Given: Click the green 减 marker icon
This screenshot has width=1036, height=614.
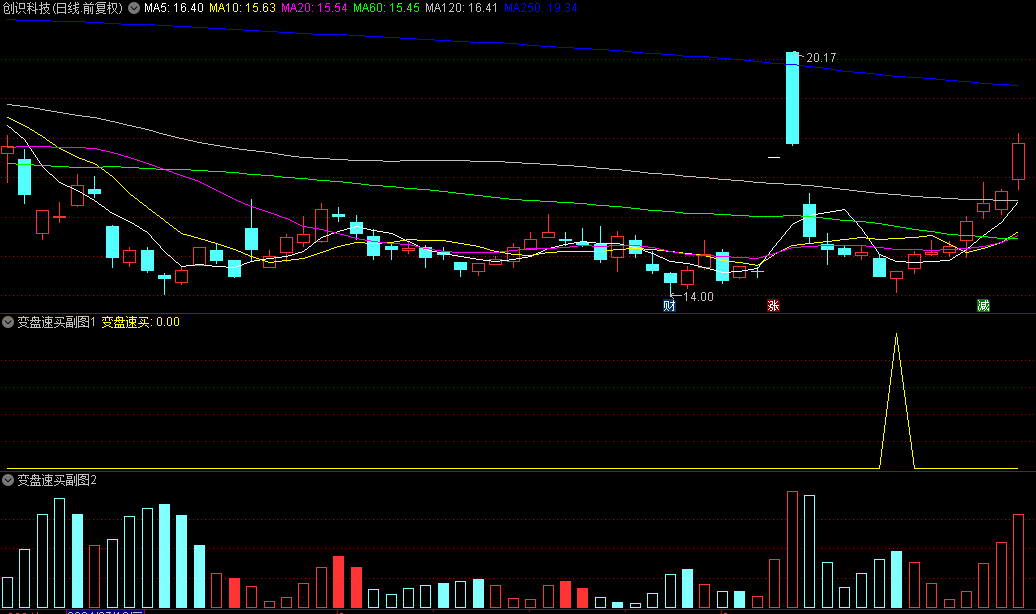Looking at the screenshot, I should coord(983,305).
